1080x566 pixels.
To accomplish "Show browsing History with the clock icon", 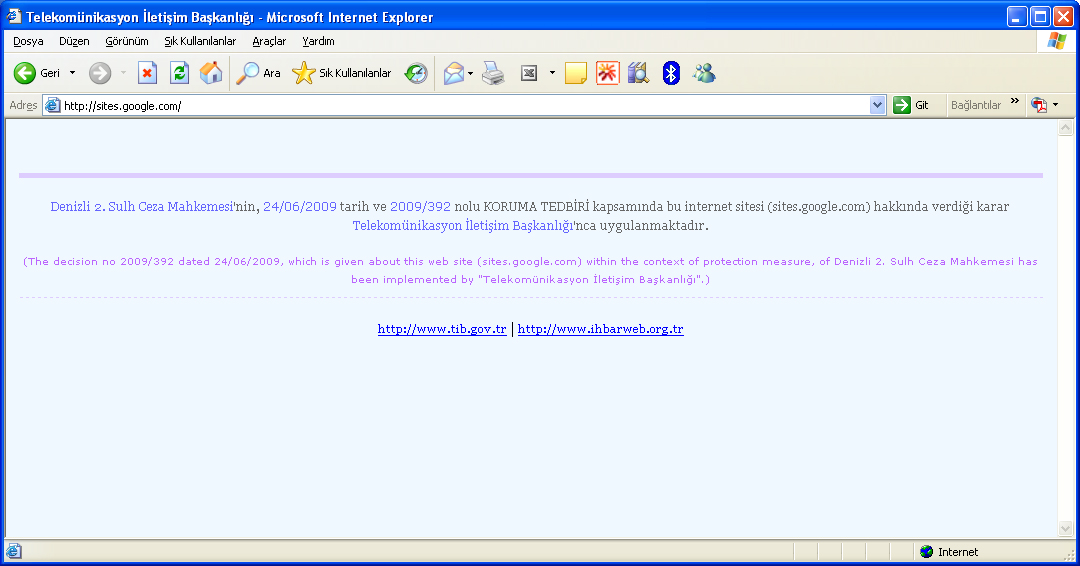I will point(415,73).
